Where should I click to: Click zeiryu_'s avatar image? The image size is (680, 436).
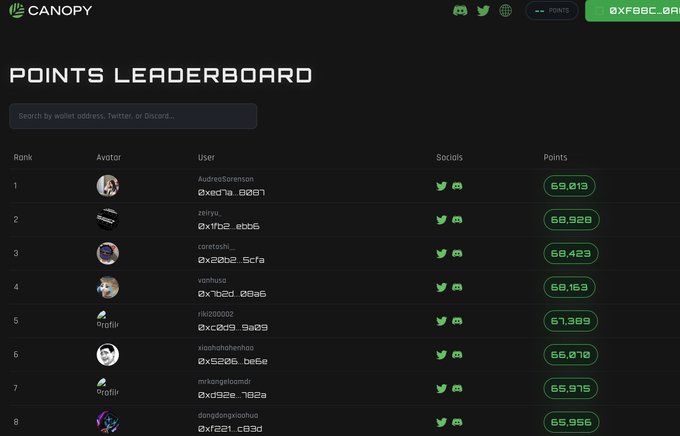[108, 220]
